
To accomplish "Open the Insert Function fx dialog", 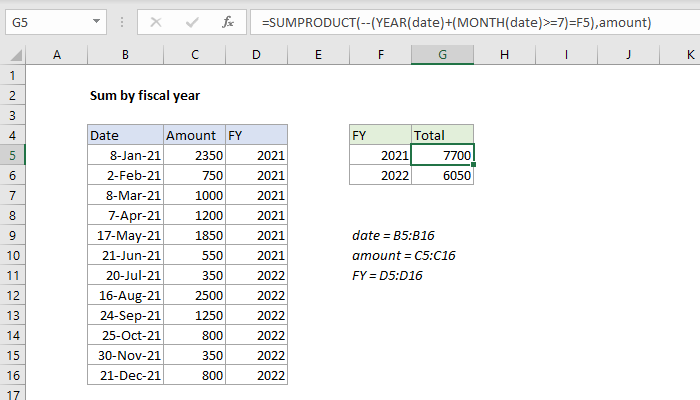I will [x=228, y=22].
